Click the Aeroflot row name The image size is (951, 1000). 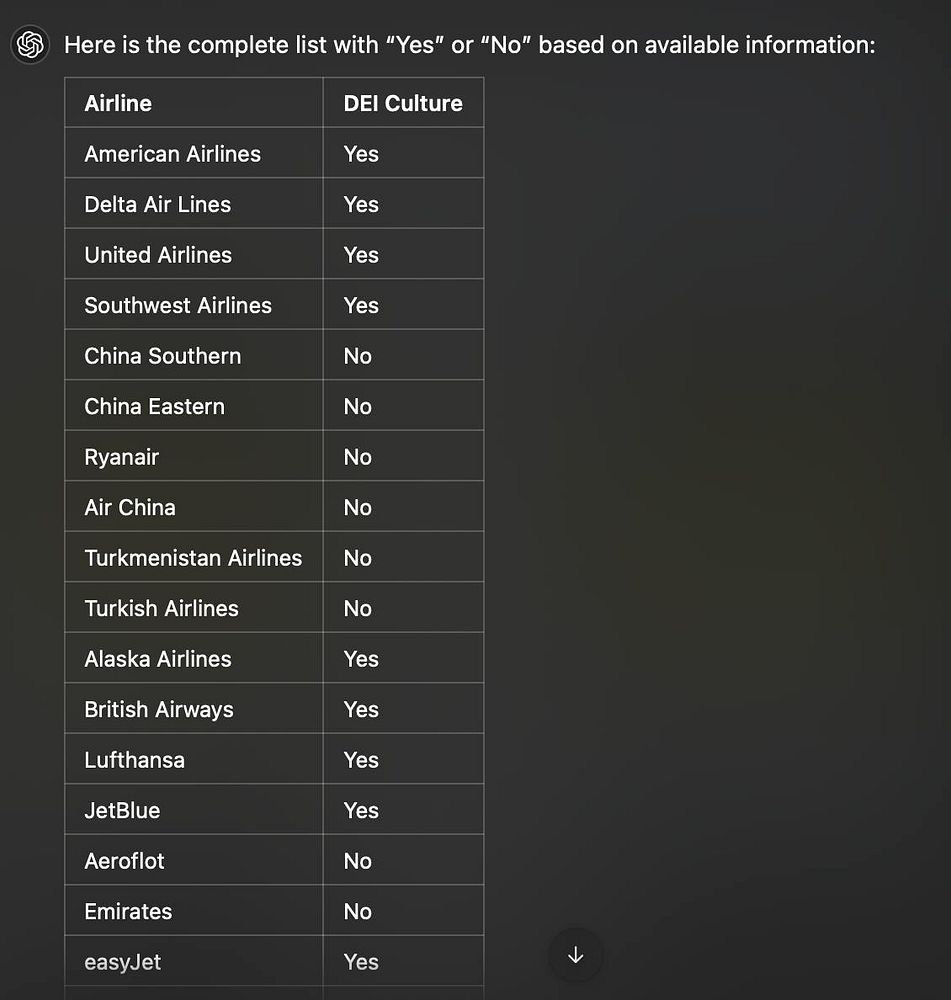point(124,861)
